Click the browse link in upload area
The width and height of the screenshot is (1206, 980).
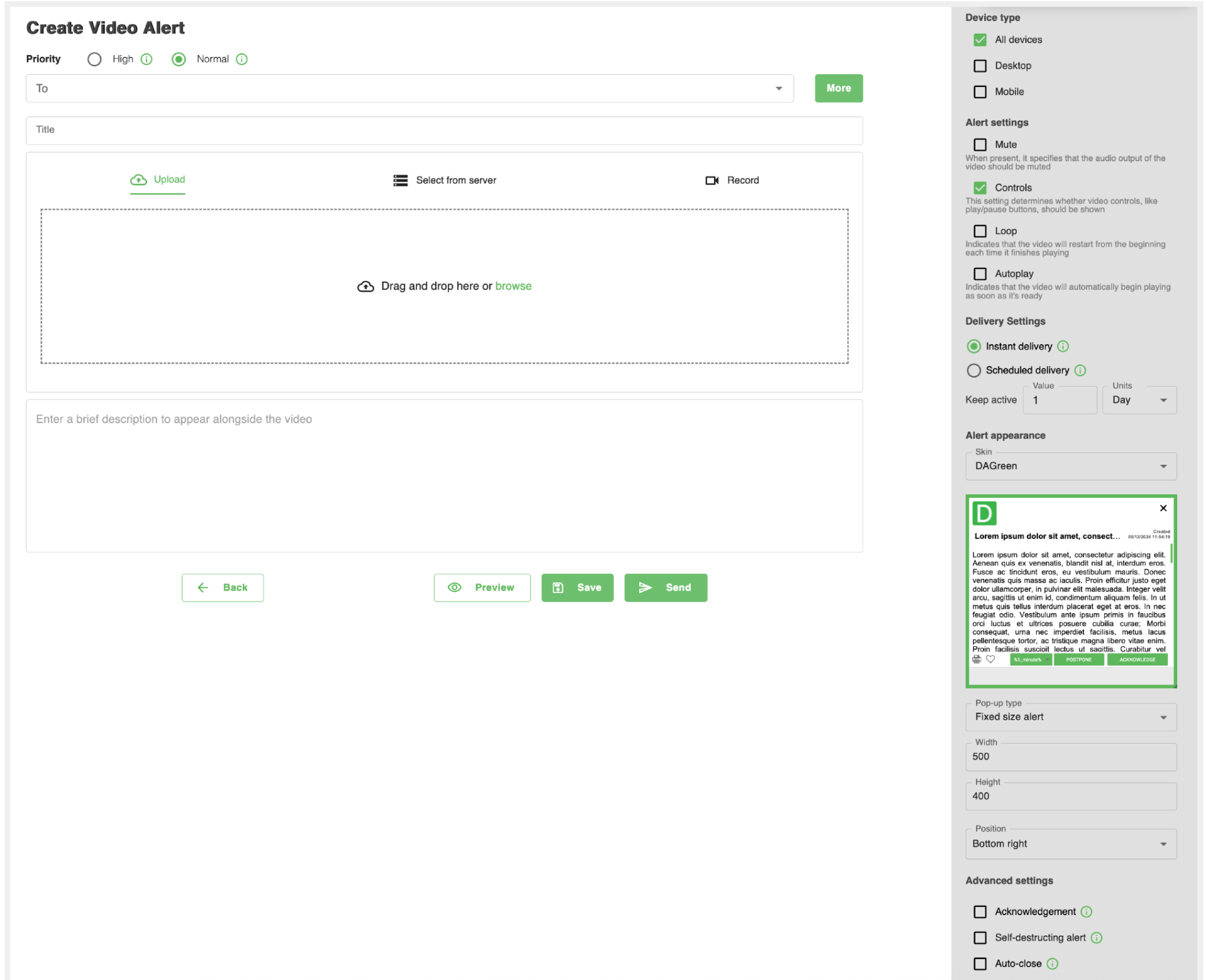[513, 287]
